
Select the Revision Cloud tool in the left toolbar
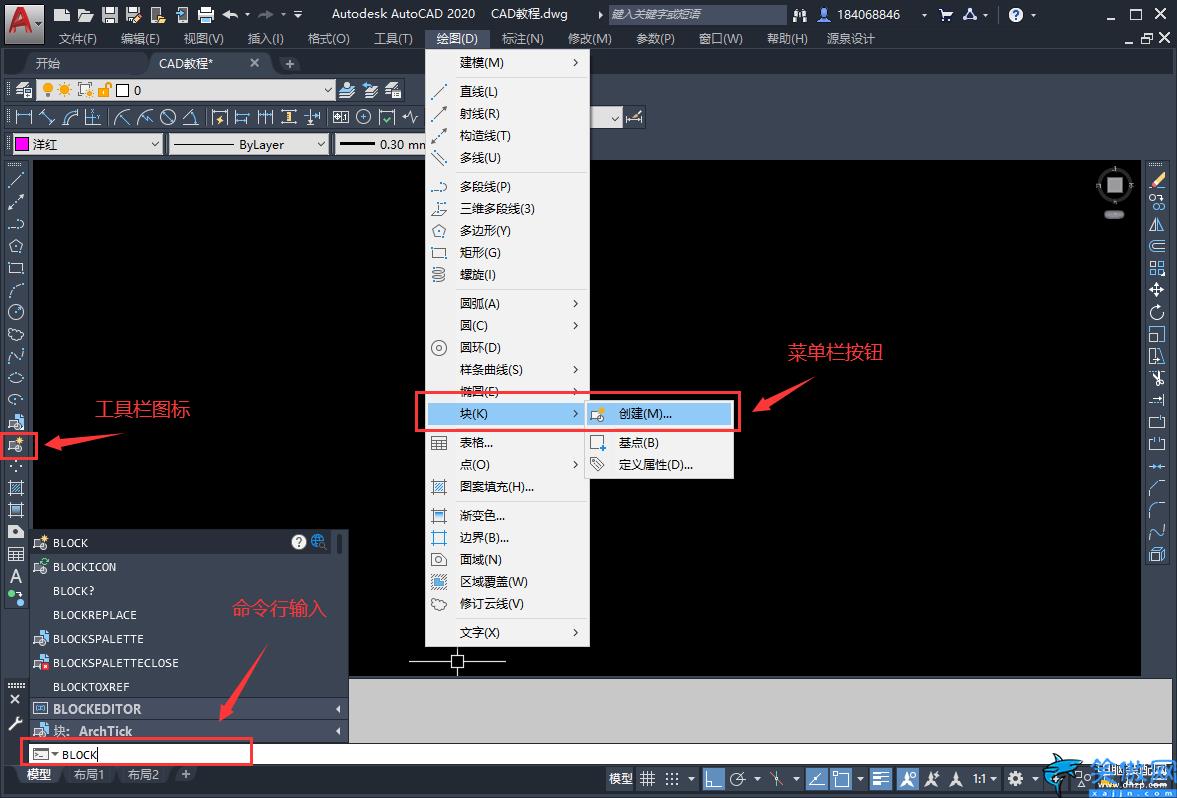[16, 334]
